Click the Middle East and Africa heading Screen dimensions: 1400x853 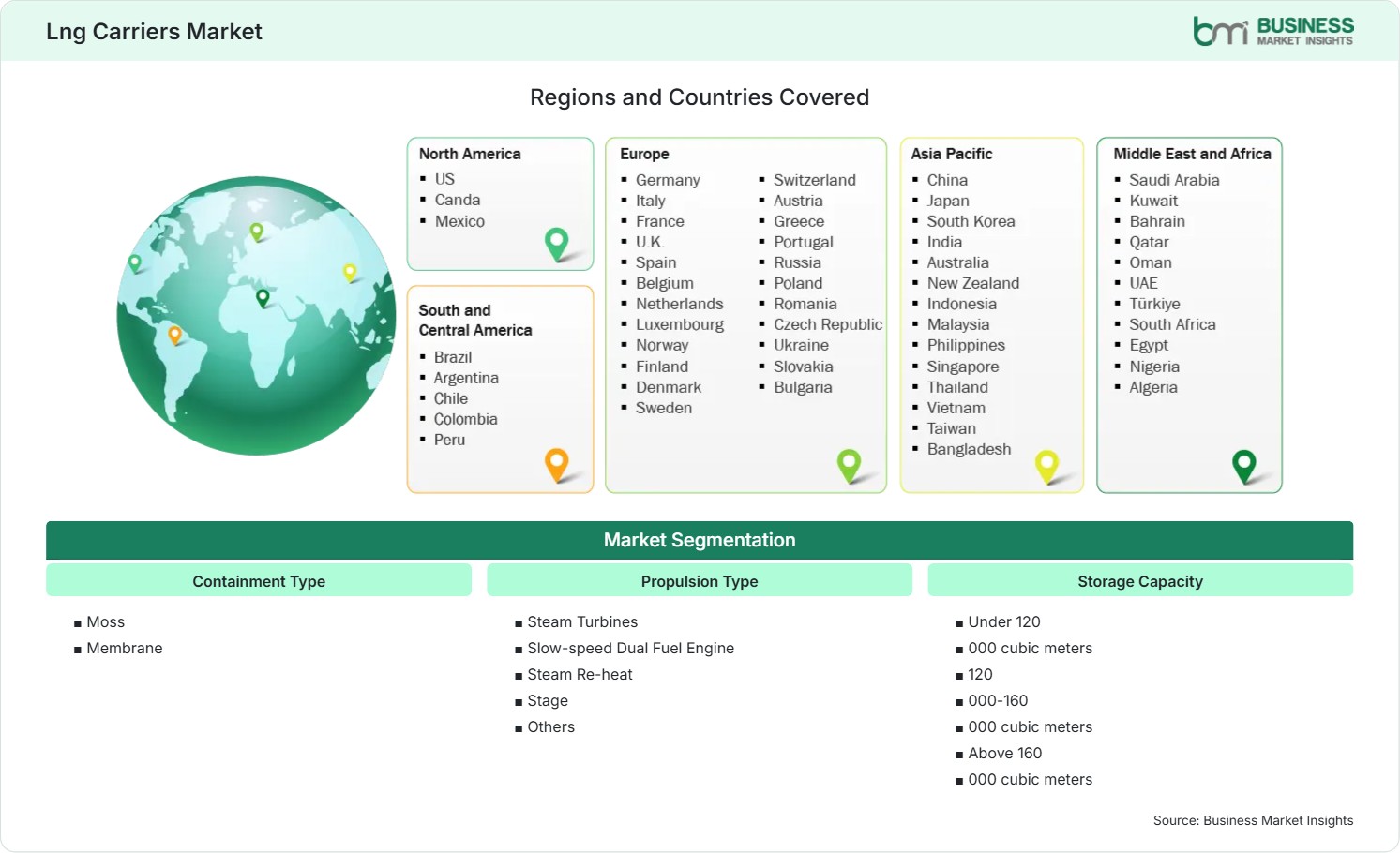(1192, 154)
